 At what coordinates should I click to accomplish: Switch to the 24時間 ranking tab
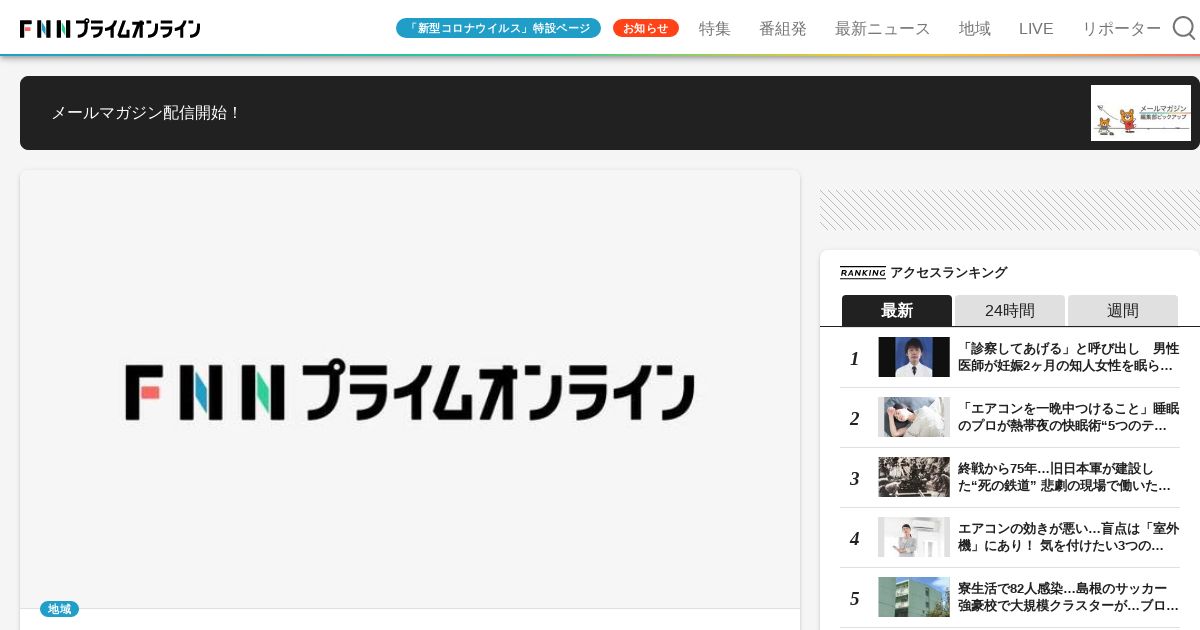[1010, 310]
